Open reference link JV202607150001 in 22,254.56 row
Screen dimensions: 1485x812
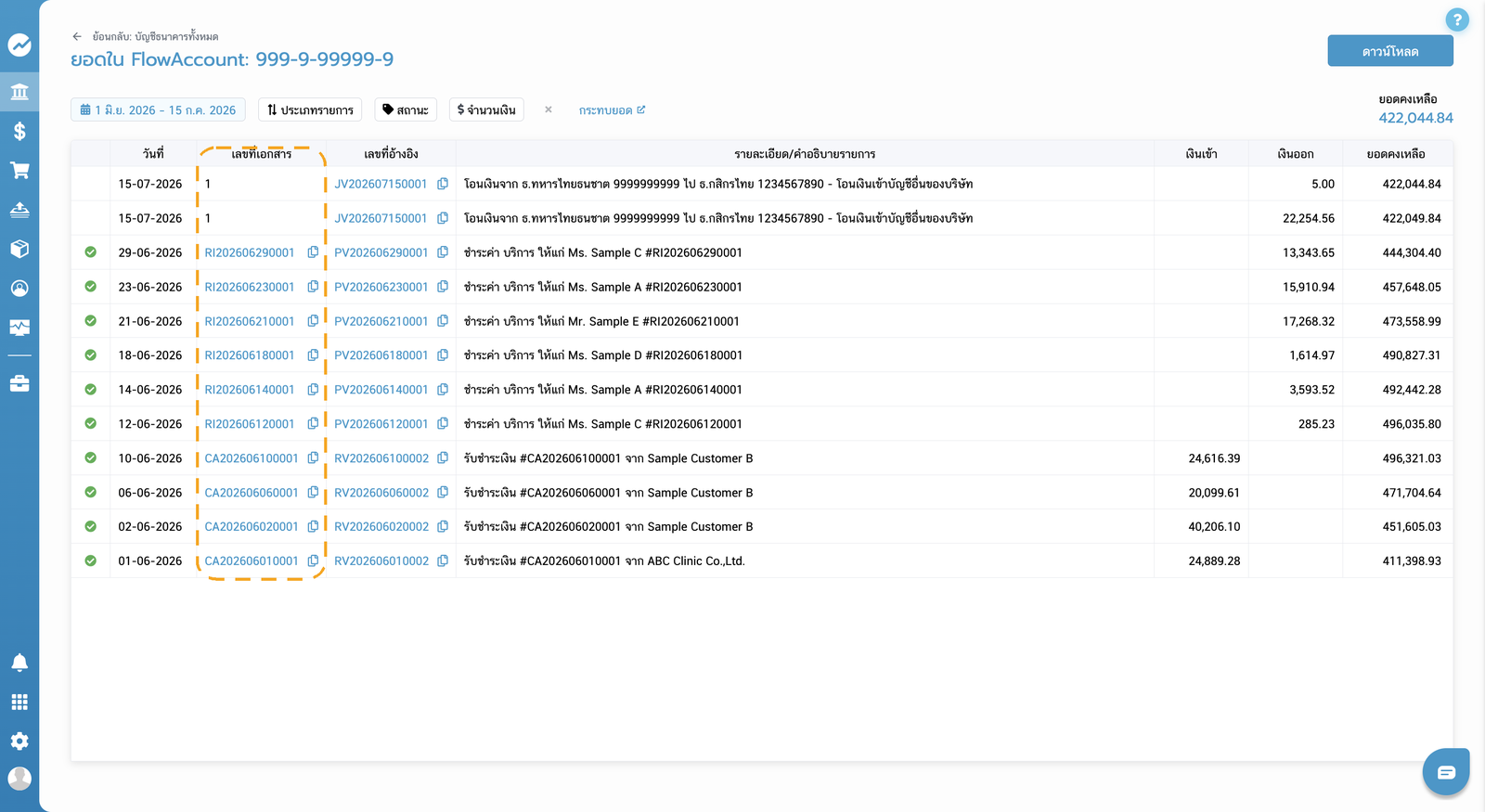381,218
